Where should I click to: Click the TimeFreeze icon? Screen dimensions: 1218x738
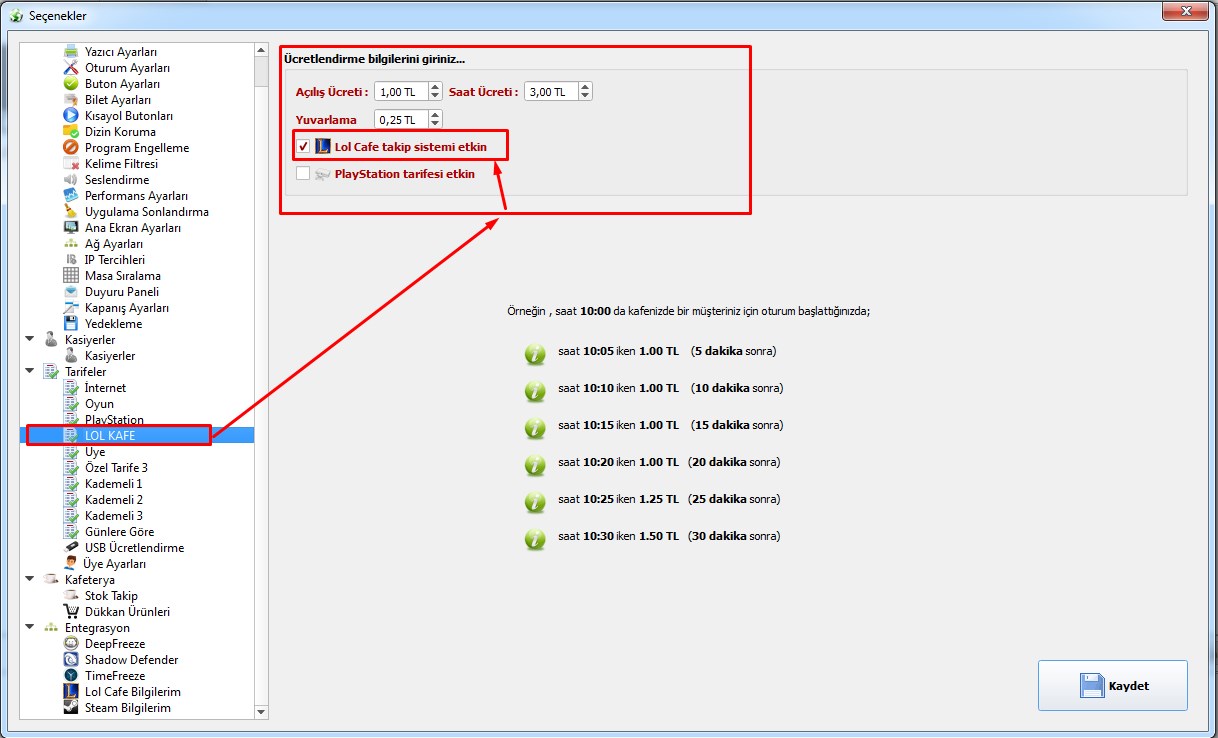[x=71, y=676]
